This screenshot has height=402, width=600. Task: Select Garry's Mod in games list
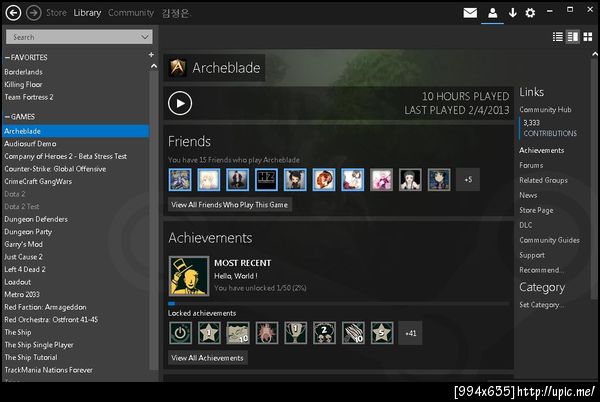click(x=23, y=244)
